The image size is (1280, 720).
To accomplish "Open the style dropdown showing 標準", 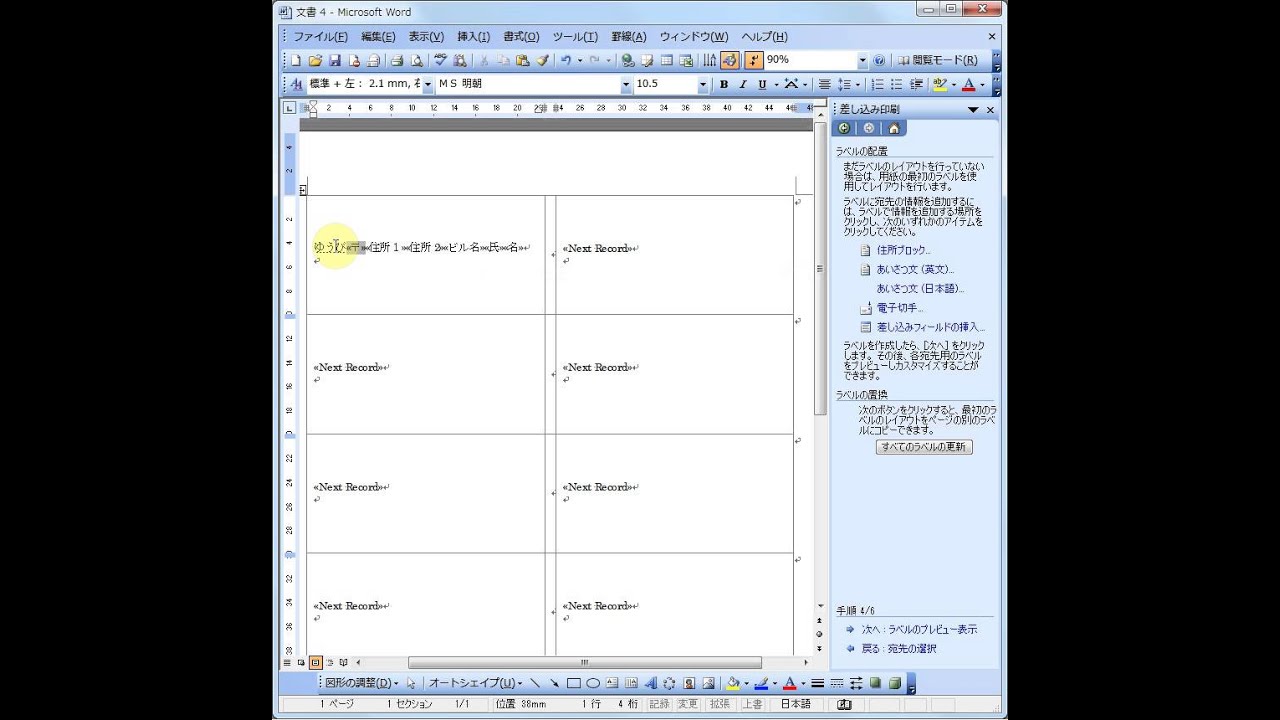I will (x=428, y=85).
